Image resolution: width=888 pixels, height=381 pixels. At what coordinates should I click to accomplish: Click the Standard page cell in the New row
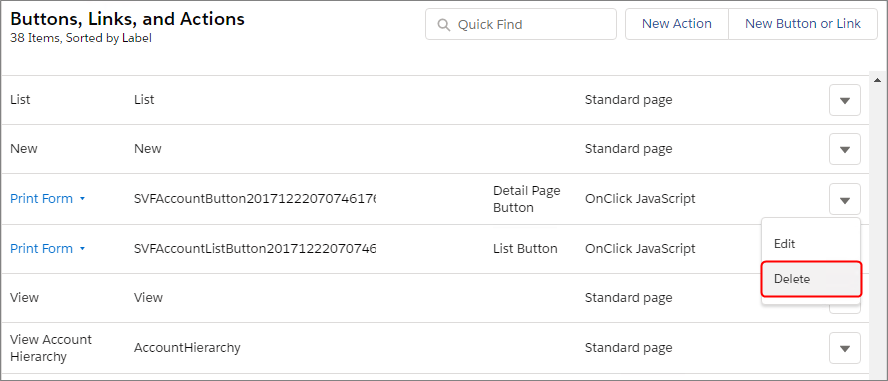tap(629, 149)
